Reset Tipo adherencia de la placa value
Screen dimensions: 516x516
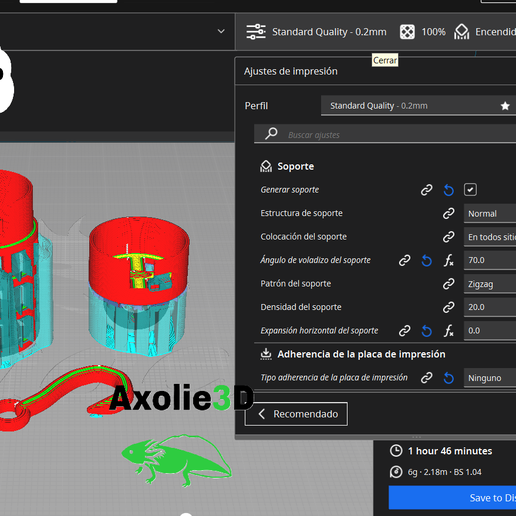coord(449,378)
